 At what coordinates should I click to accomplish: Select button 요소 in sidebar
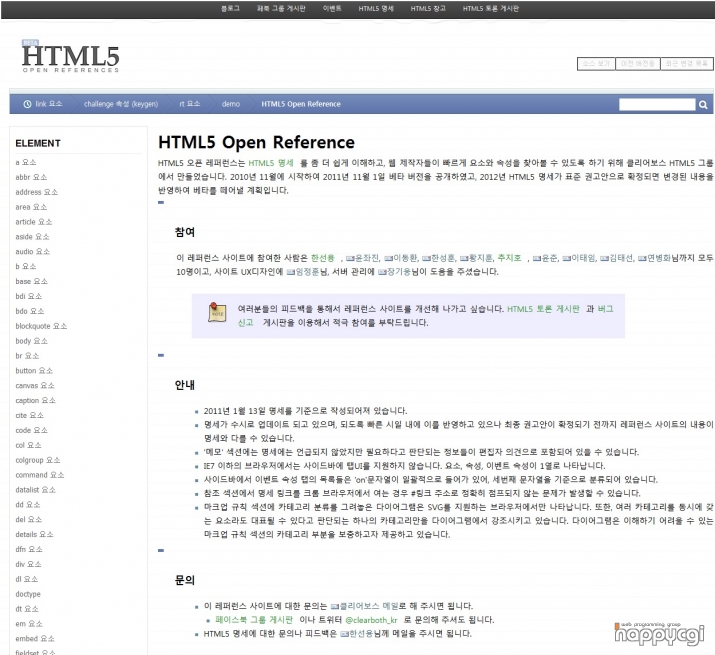34,370
